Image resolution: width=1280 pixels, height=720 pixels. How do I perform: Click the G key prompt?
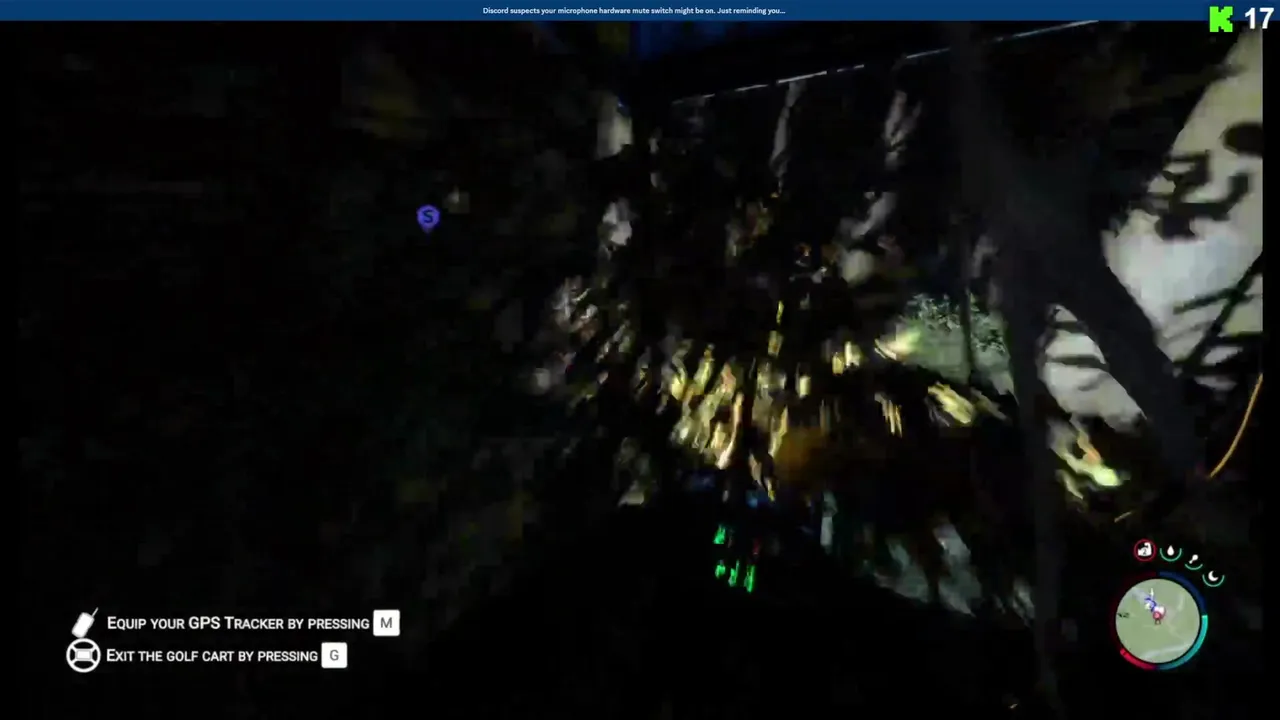click(334, 656)
